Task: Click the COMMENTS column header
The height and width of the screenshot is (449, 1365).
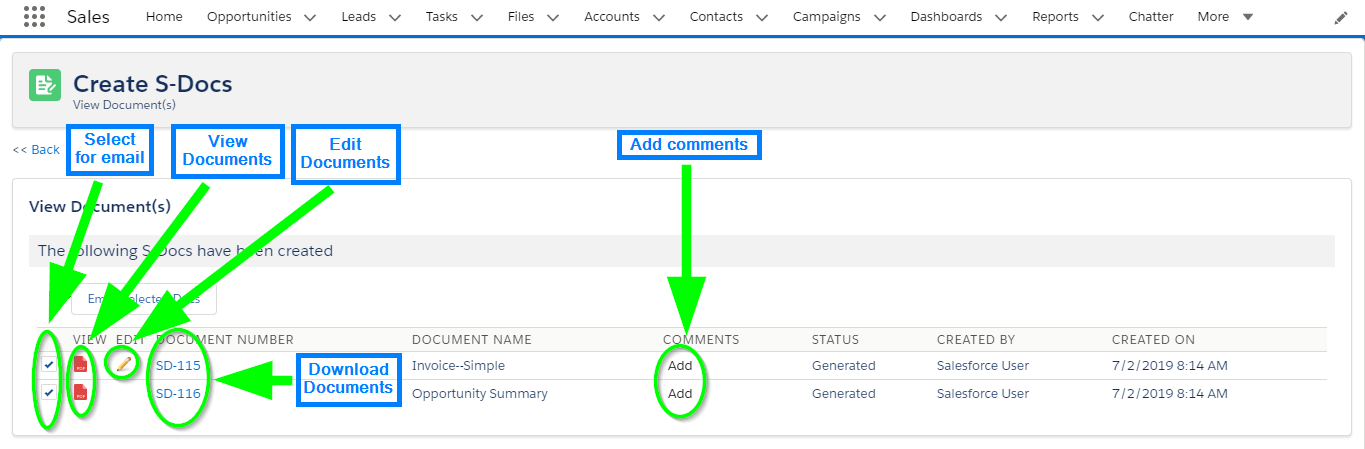Action: 701,340
